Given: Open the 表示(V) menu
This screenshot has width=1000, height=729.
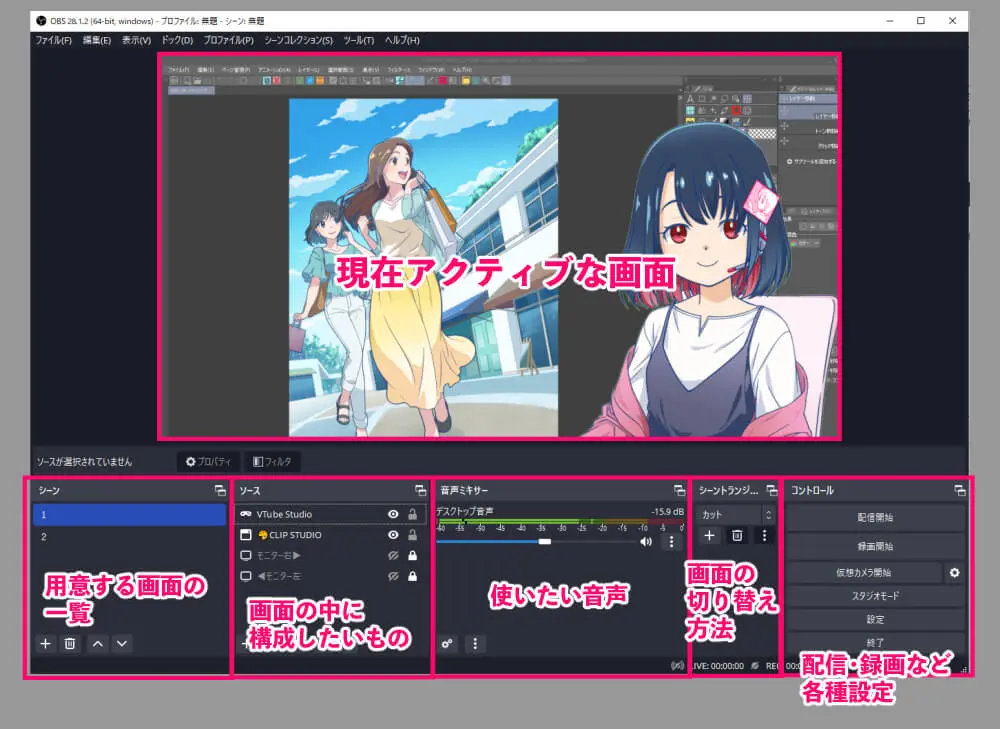Looking at the screenshot, I should pos(136,40).
